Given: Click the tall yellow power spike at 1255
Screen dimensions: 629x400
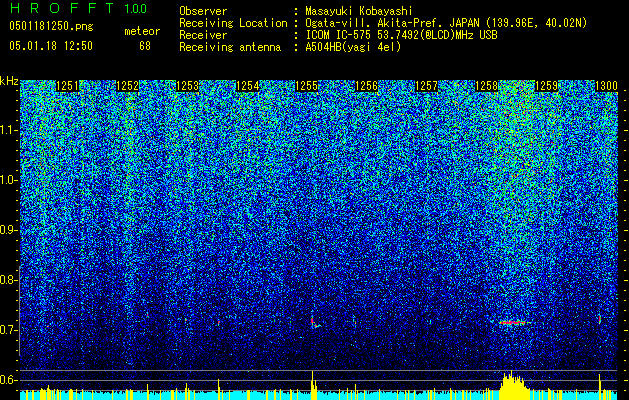Looking at the screenshot, I should [313, 385].
